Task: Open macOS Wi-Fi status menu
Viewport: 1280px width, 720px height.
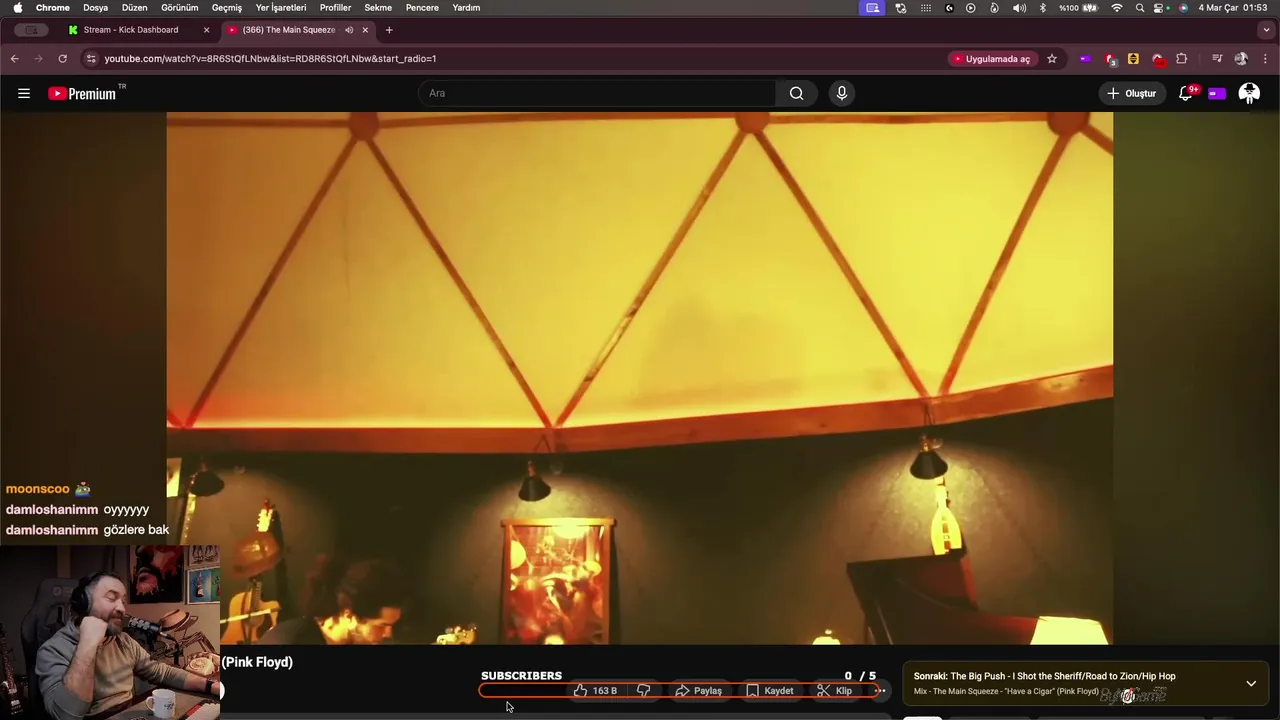Action: (1117, 8)
